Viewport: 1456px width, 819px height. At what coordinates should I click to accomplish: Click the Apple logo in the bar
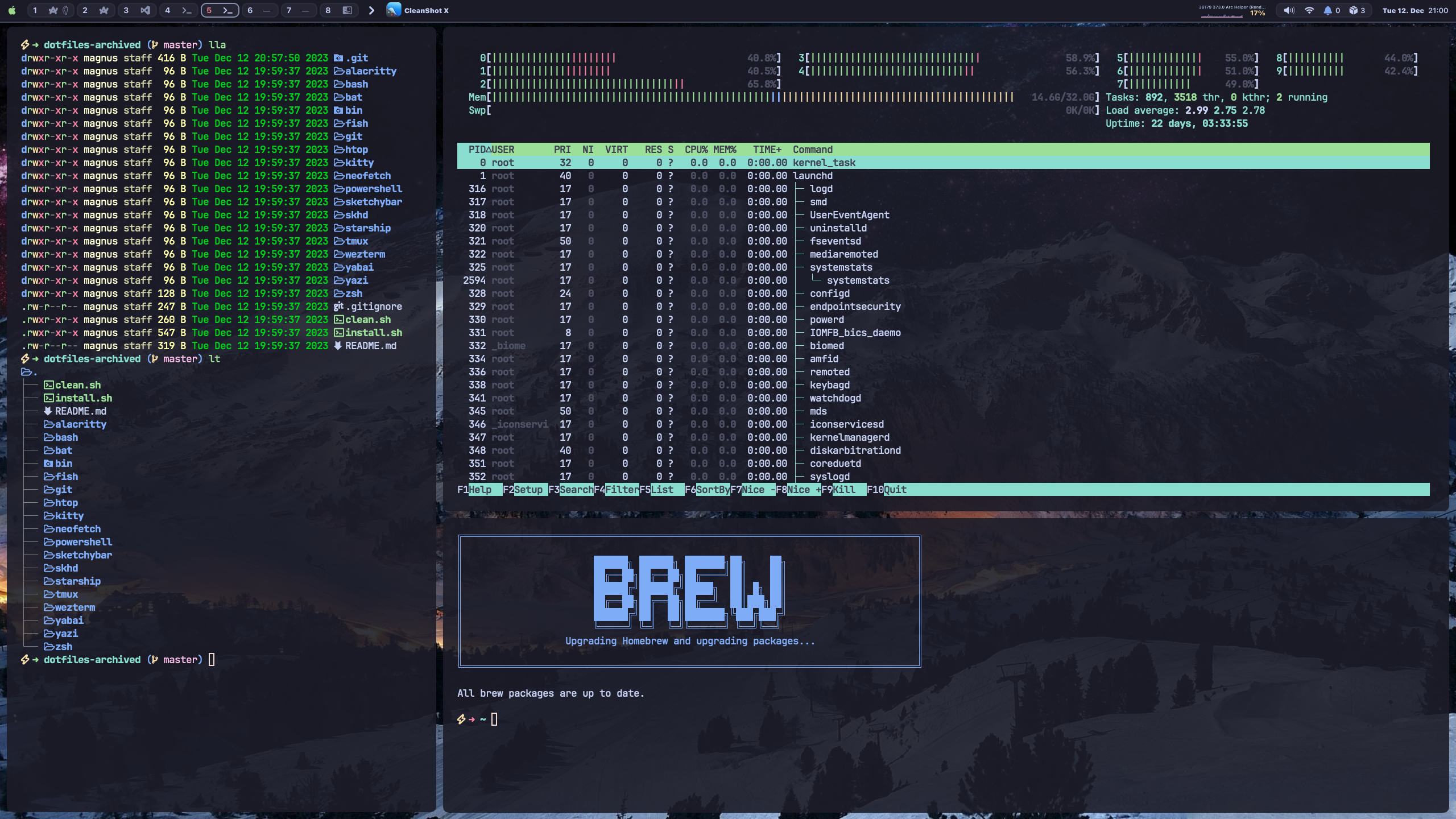point(12,10)
